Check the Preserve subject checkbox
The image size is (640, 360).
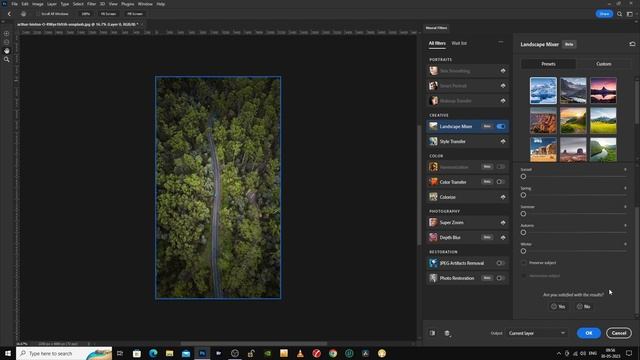point(524,263)
